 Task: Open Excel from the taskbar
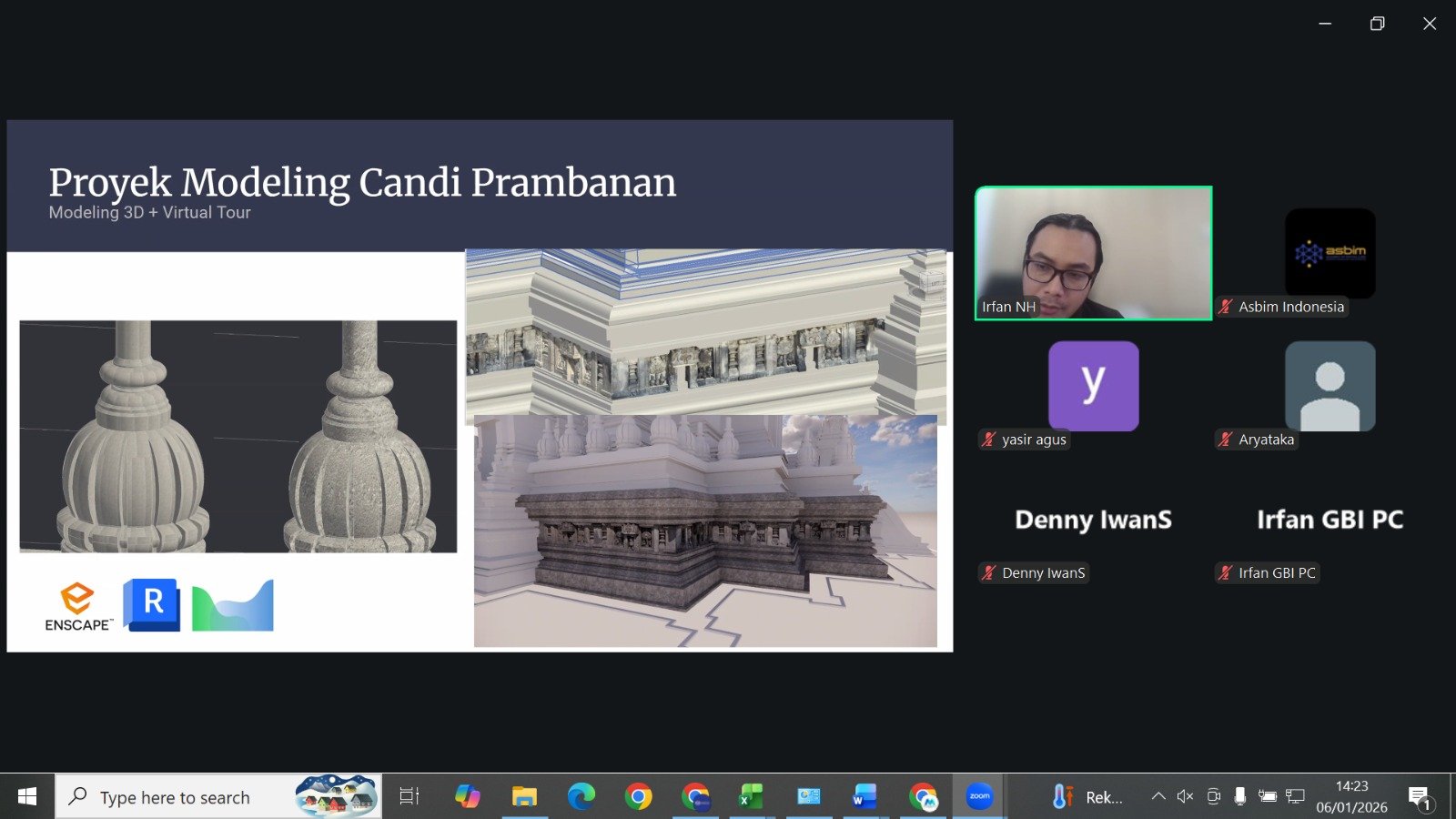click(751, 797)
